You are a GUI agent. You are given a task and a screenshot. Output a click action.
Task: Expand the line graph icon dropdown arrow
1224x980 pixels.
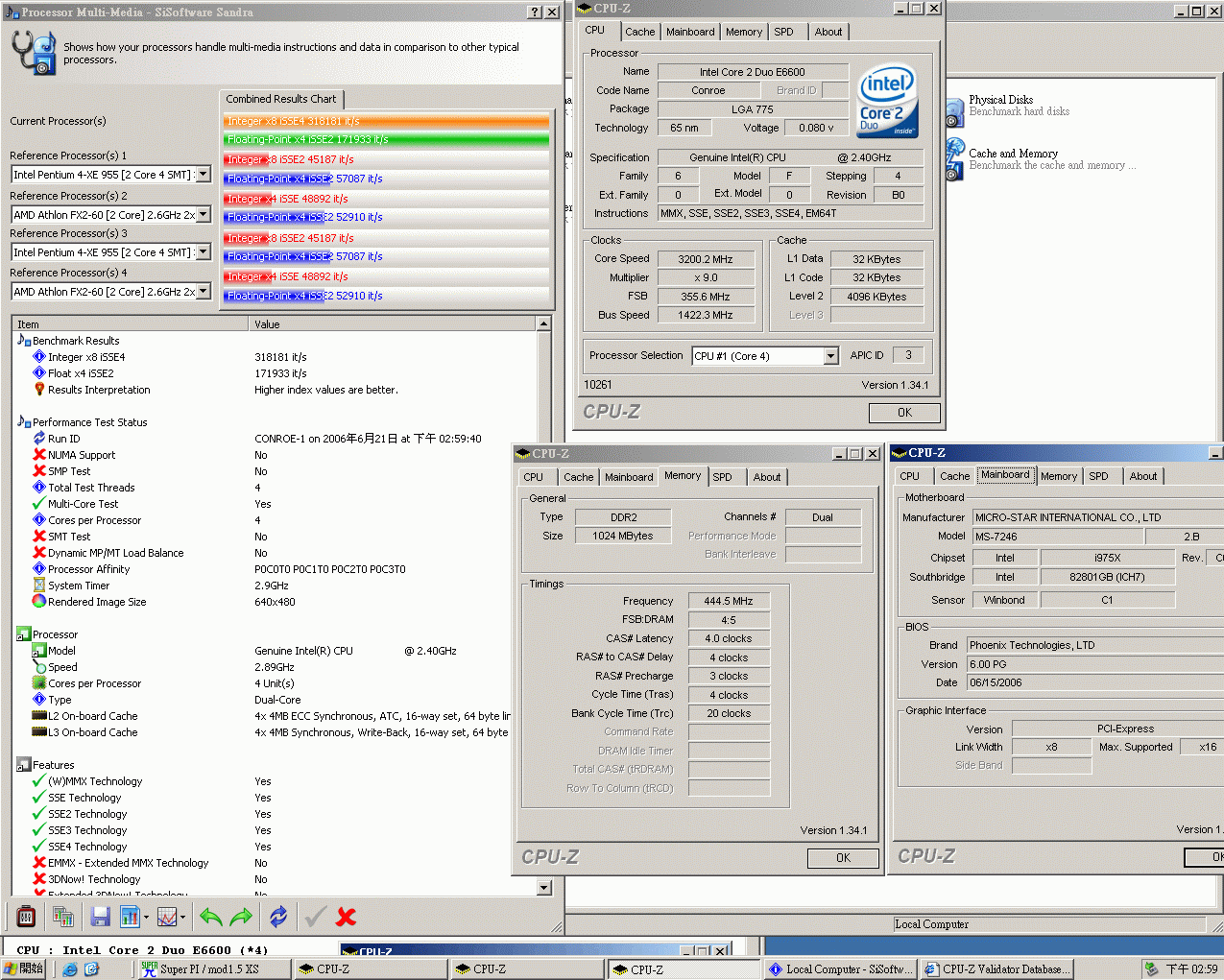point(183,917)
